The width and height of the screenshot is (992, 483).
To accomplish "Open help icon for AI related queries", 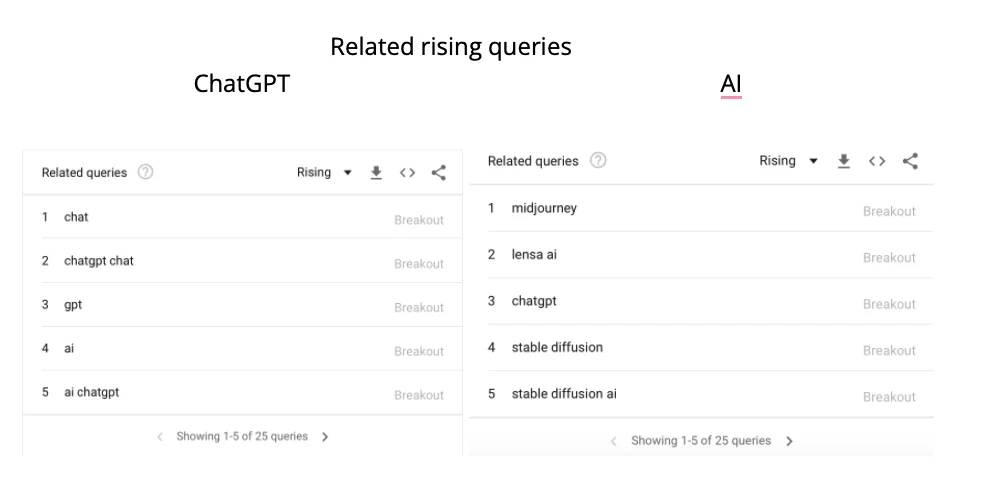I will coord(598,161).
